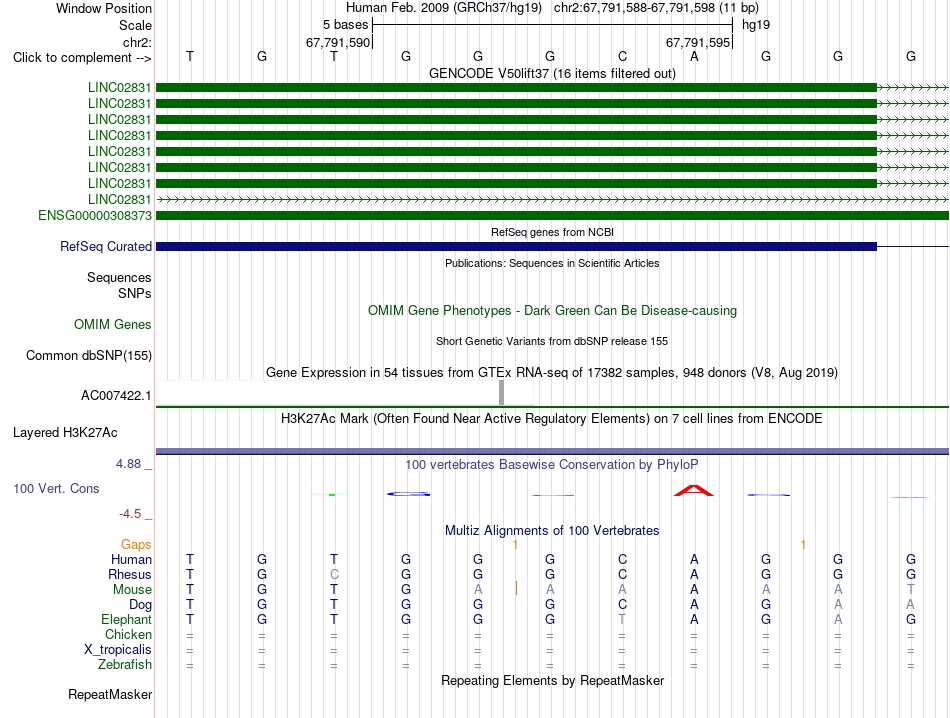Click the 100 Vert. Cons track label
Screen dimensions: 950x718
(56, 488)
